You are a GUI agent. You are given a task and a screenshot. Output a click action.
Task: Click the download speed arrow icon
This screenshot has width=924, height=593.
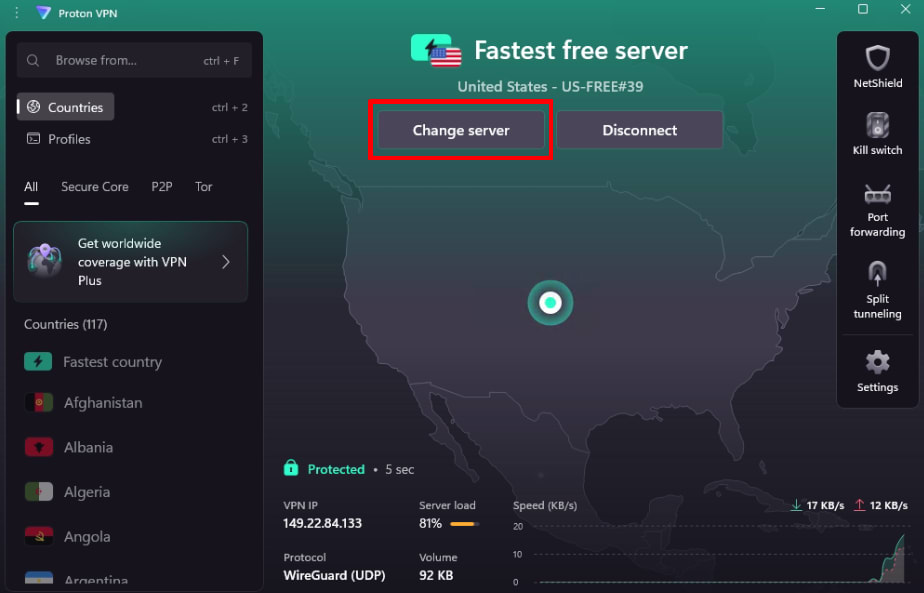(796, 505)
